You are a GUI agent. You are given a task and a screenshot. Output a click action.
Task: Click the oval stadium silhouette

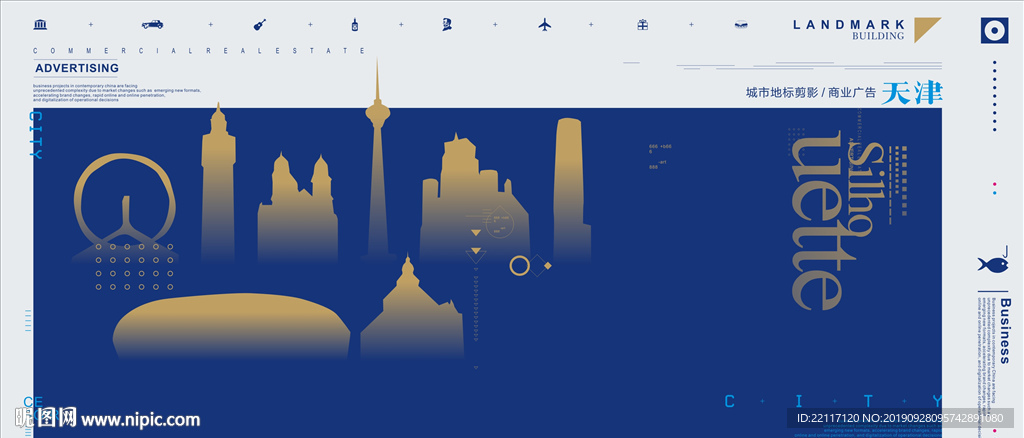[231, 326]
